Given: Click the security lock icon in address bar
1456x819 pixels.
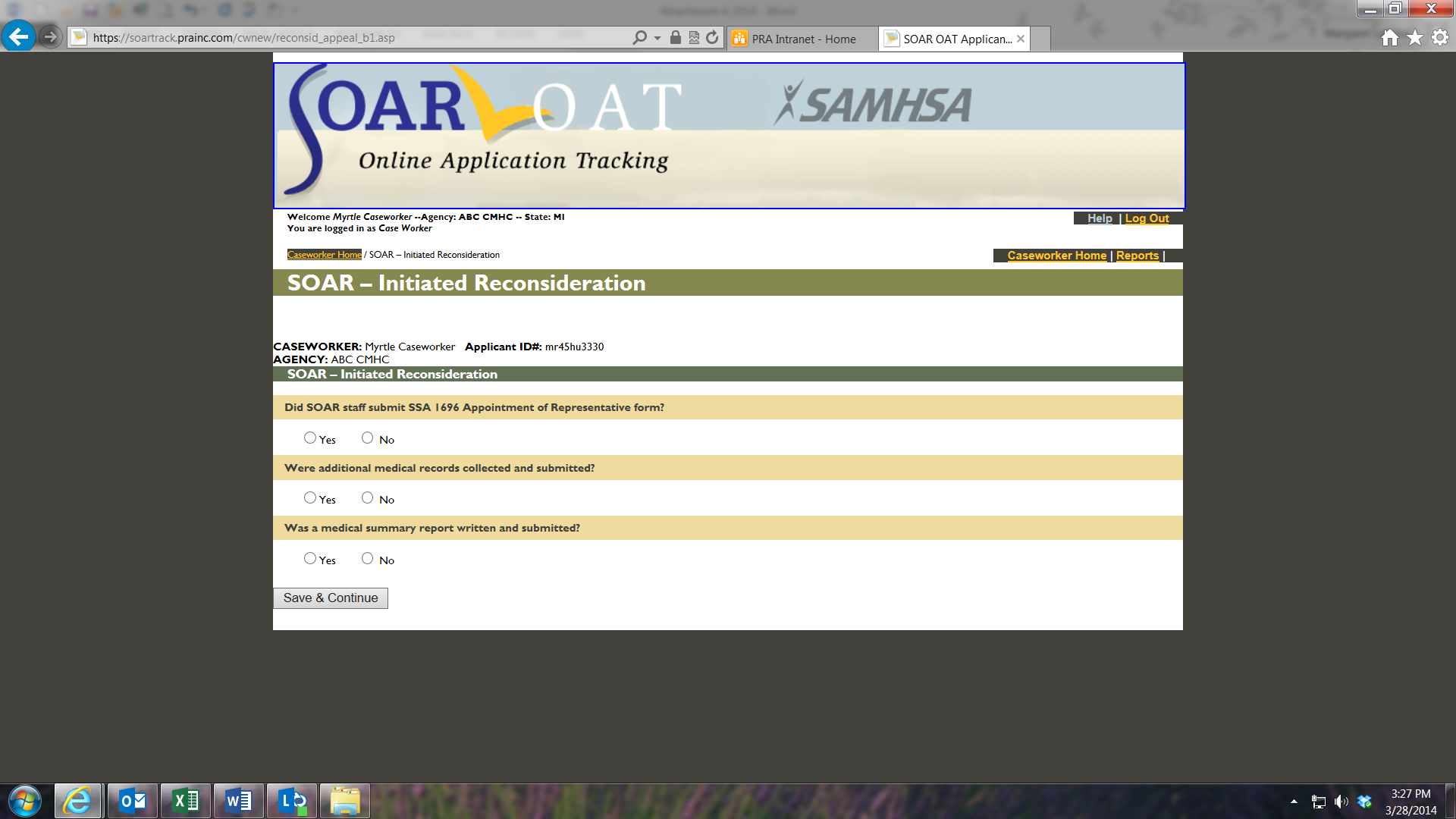Looking at the screenshot, I should (675, 38).
